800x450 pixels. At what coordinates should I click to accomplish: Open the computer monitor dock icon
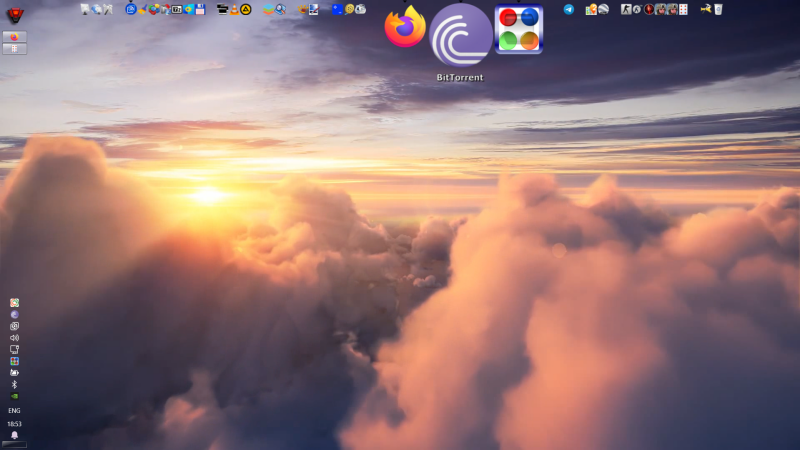(x=85, y=9)
